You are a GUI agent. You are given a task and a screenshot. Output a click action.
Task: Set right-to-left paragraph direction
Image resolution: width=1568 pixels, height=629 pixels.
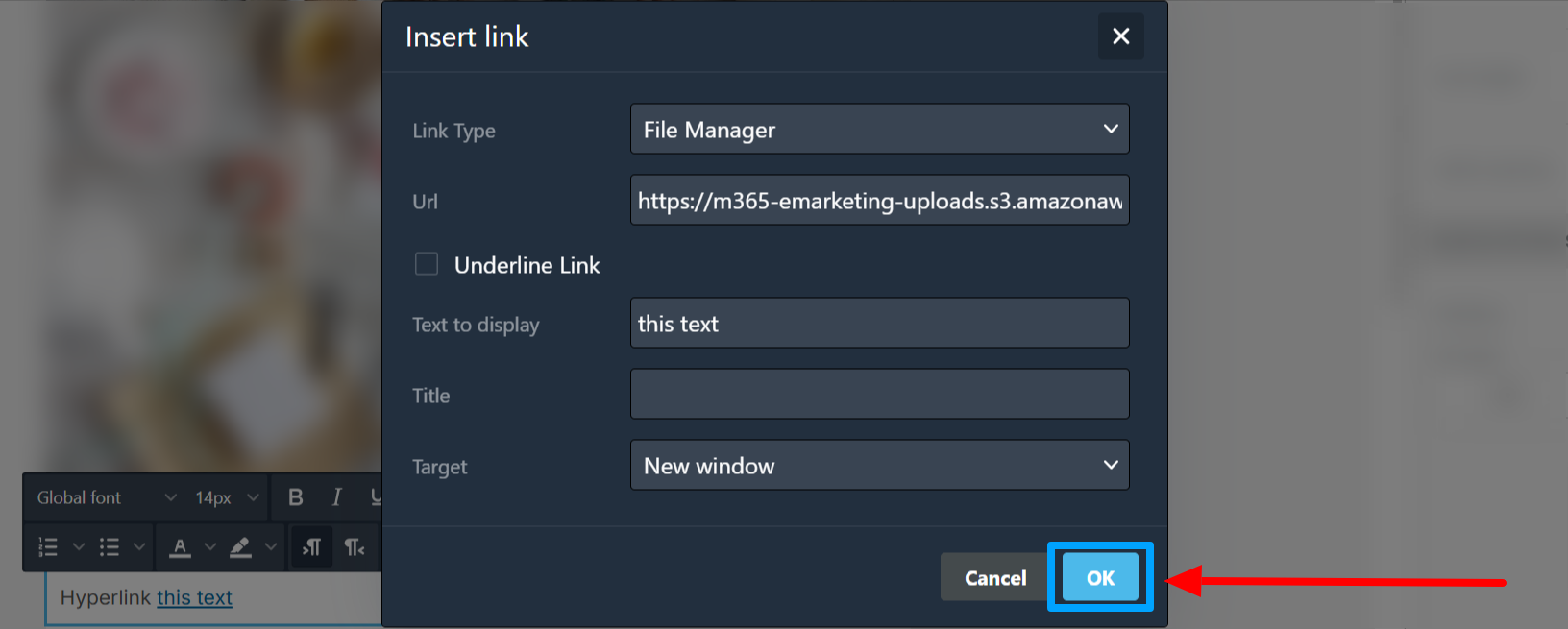[355, 547]
